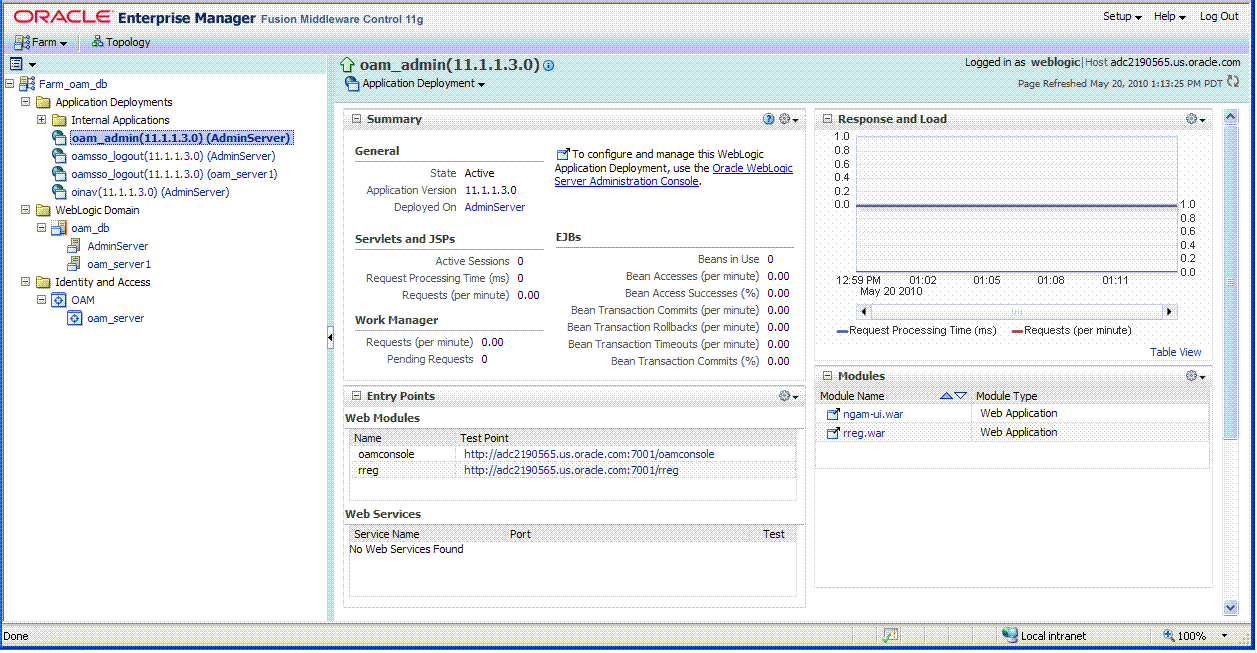Collapse the oam_db tree node

click(x=41, y=228)
